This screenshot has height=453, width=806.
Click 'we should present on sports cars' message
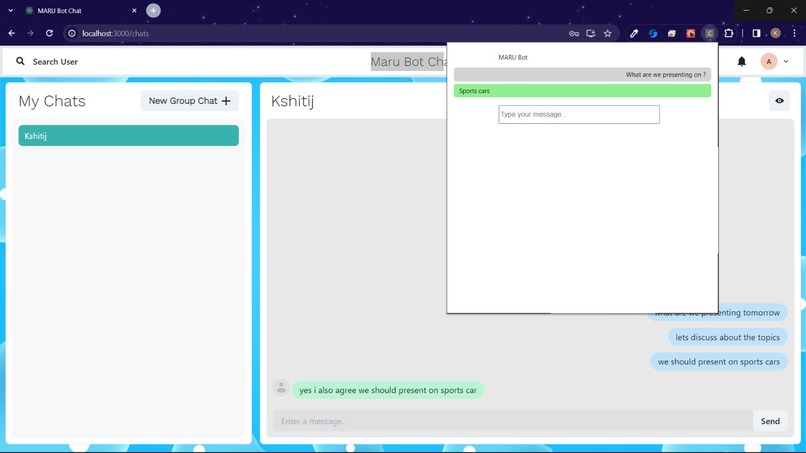point(719,362)
